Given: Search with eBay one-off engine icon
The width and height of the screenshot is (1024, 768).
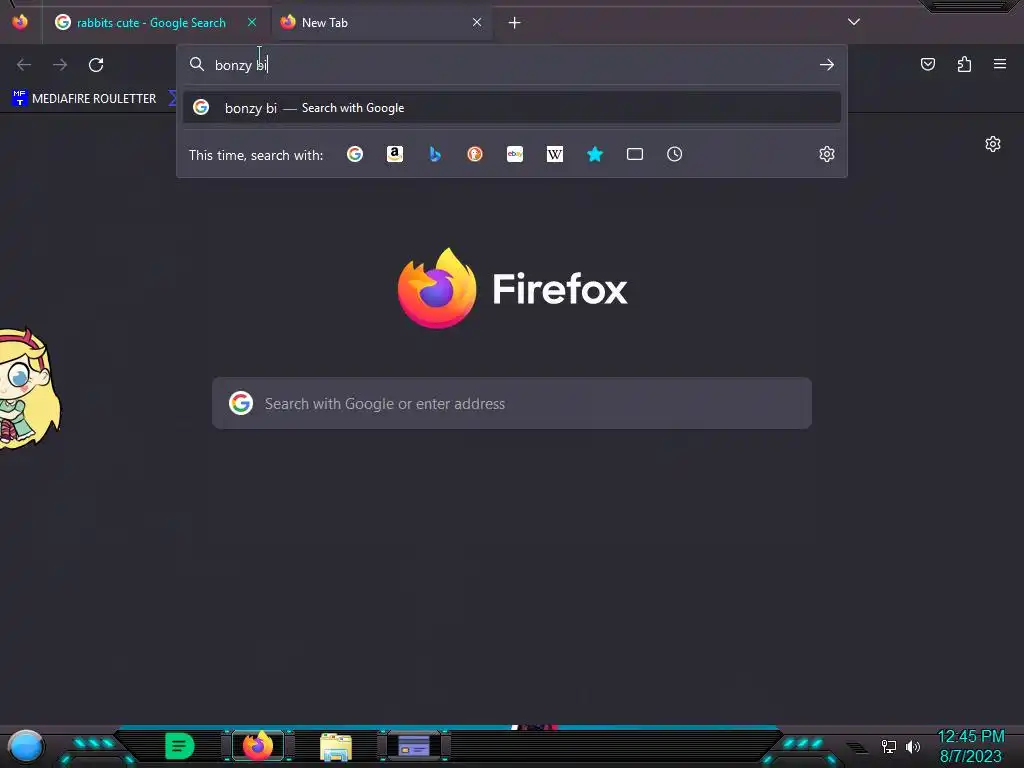Looking at the screenshot, I should 515,154.
